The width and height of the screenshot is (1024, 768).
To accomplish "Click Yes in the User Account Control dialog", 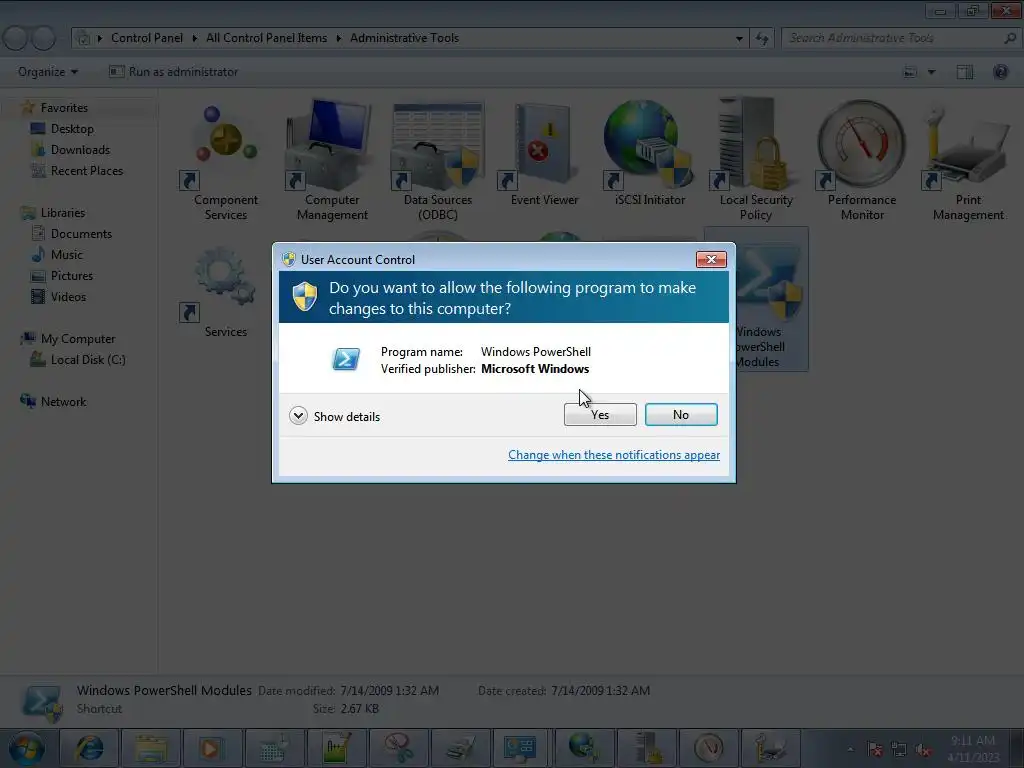I will 600,415.
